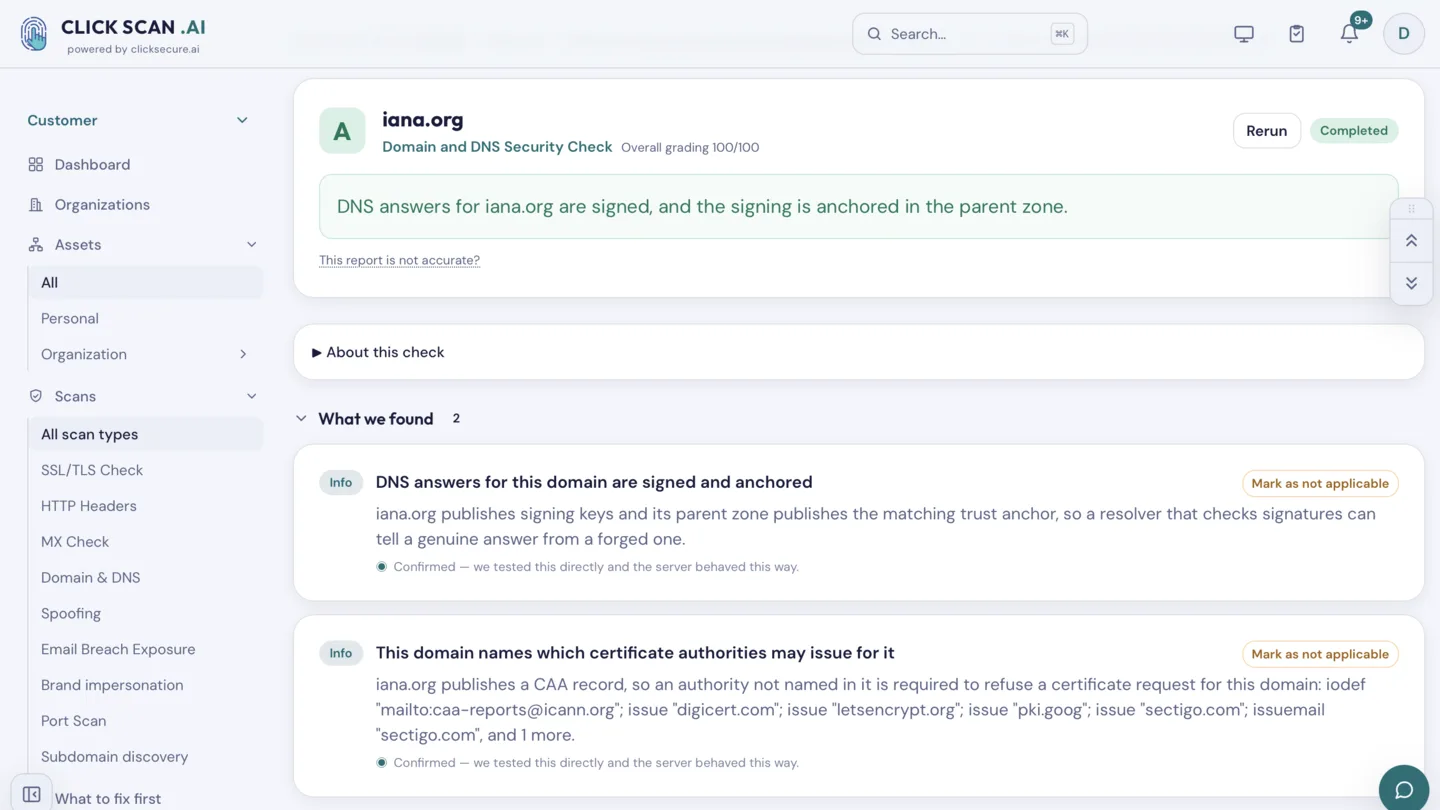Collapse the Customer section chevron

click(242, 121)
